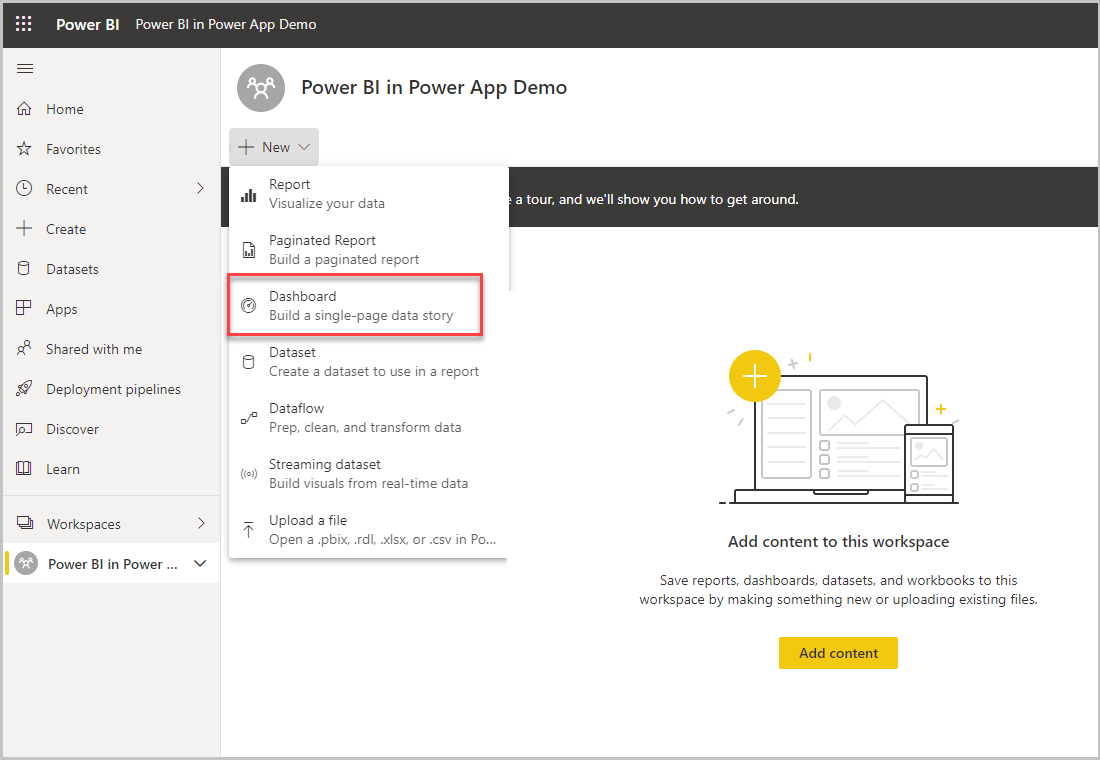Click the Datasets cylinder icon in sidebar
The width and height of the screenshot is (1100, 760).
(x=24, y=269)
